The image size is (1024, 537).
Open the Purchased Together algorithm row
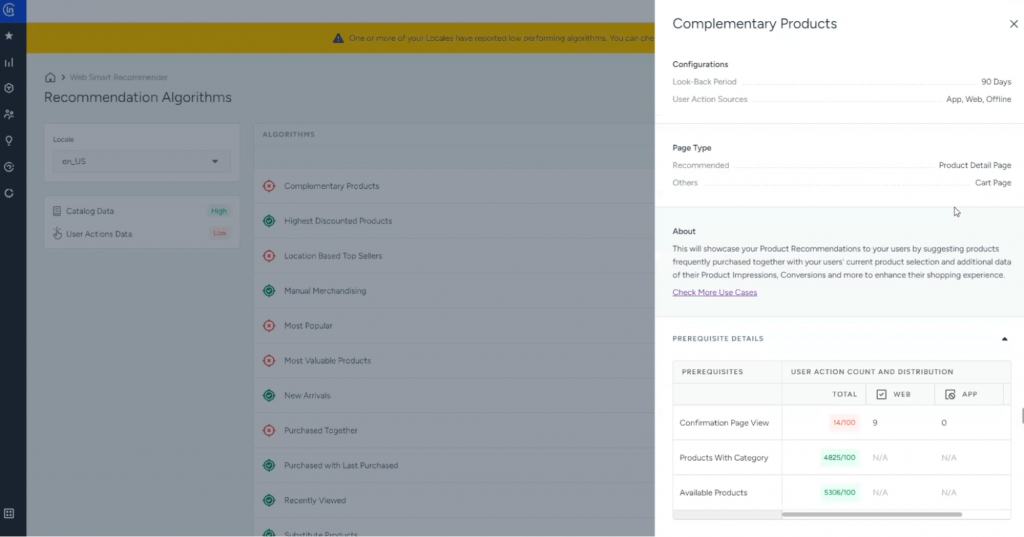click(x=454, y=431)
